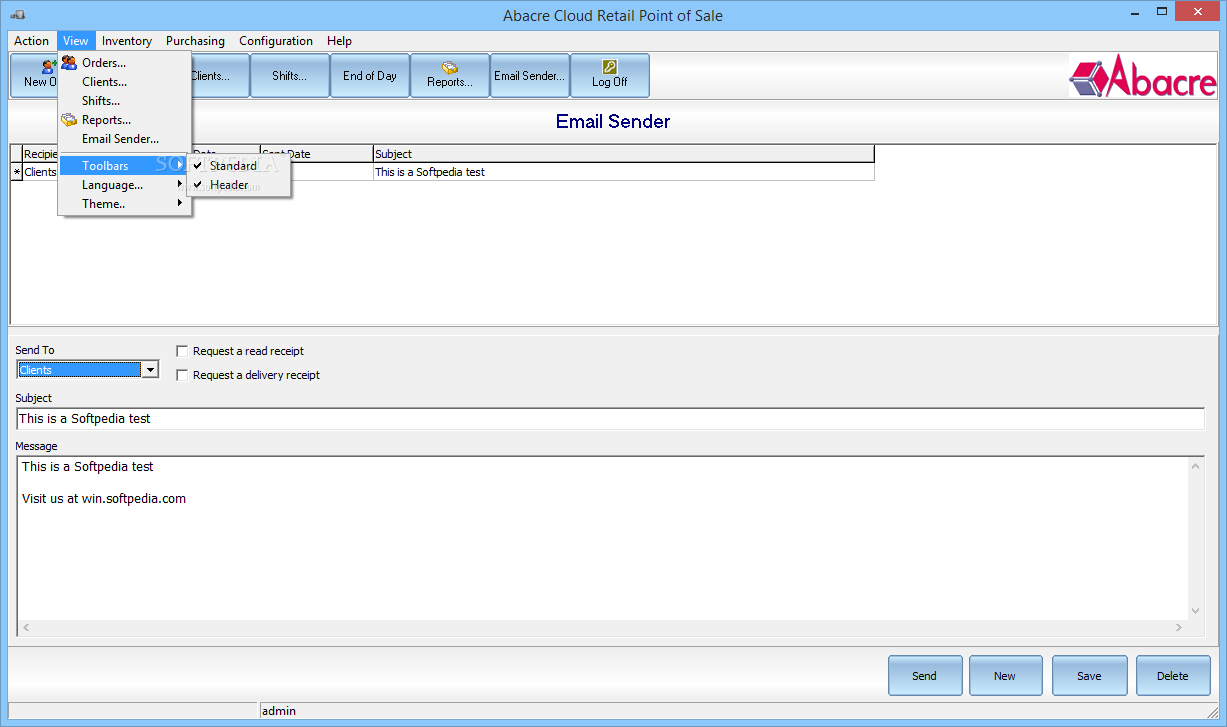Click the Log Off key icon
The width and height of the screenshot is (1227, 727).
610,67
